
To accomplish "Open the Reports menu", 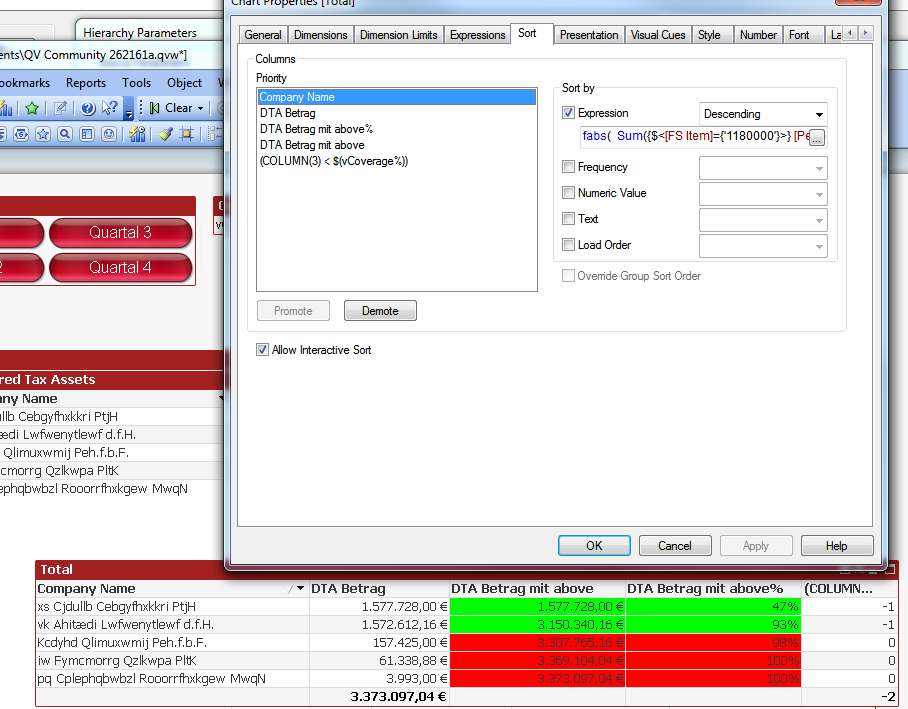I will tap(86, 83).
